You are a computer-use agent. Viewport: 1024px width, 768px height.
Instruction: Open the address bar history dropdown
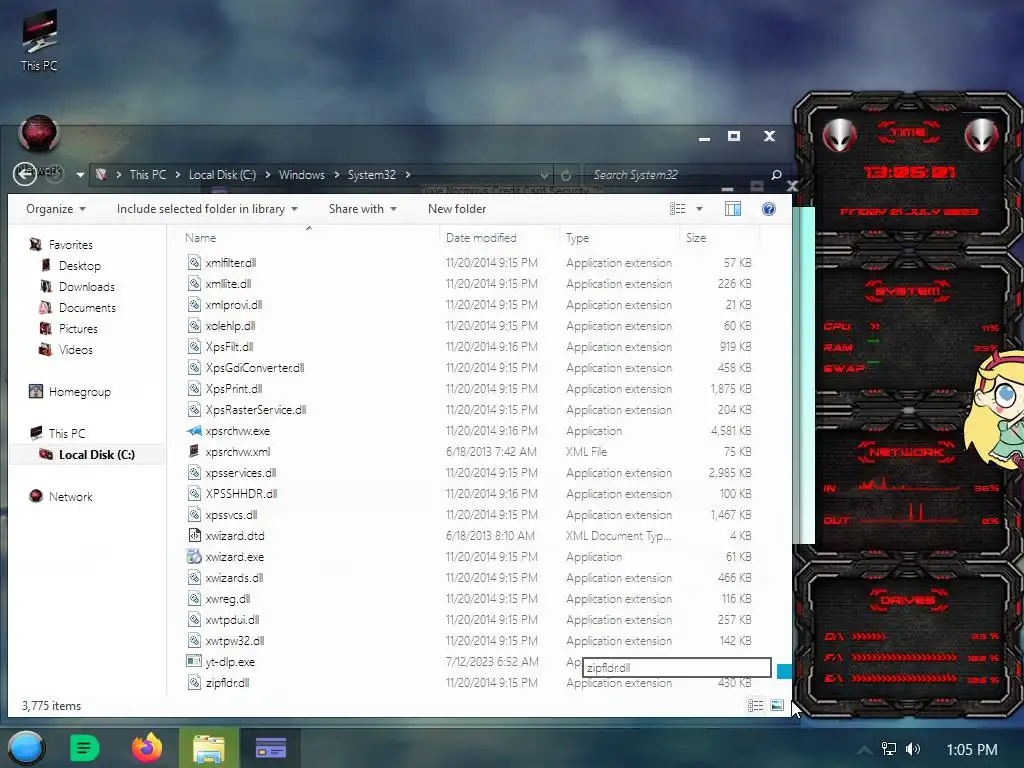tap(544, 175)
